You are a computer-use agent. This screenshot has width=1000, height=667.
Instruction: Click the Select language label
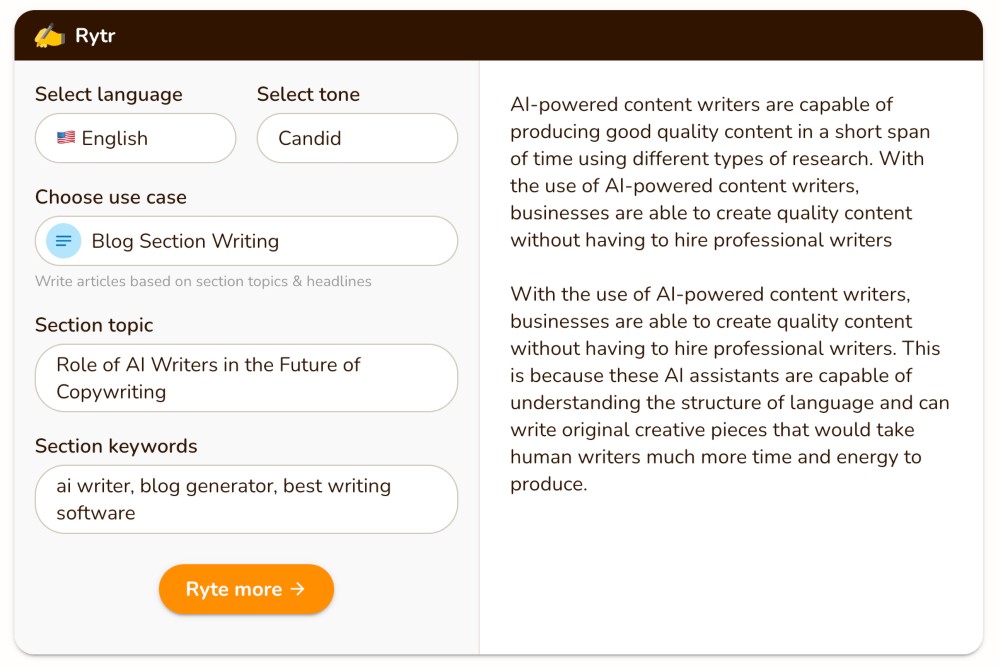pos(109,94)
